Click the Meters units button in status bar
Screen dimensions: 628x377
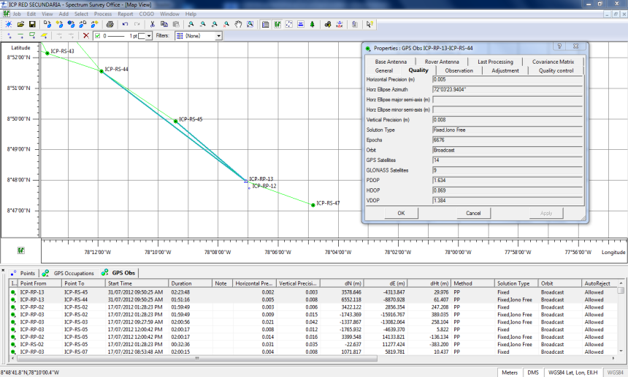pyautogui.click(x=509, y=373)
